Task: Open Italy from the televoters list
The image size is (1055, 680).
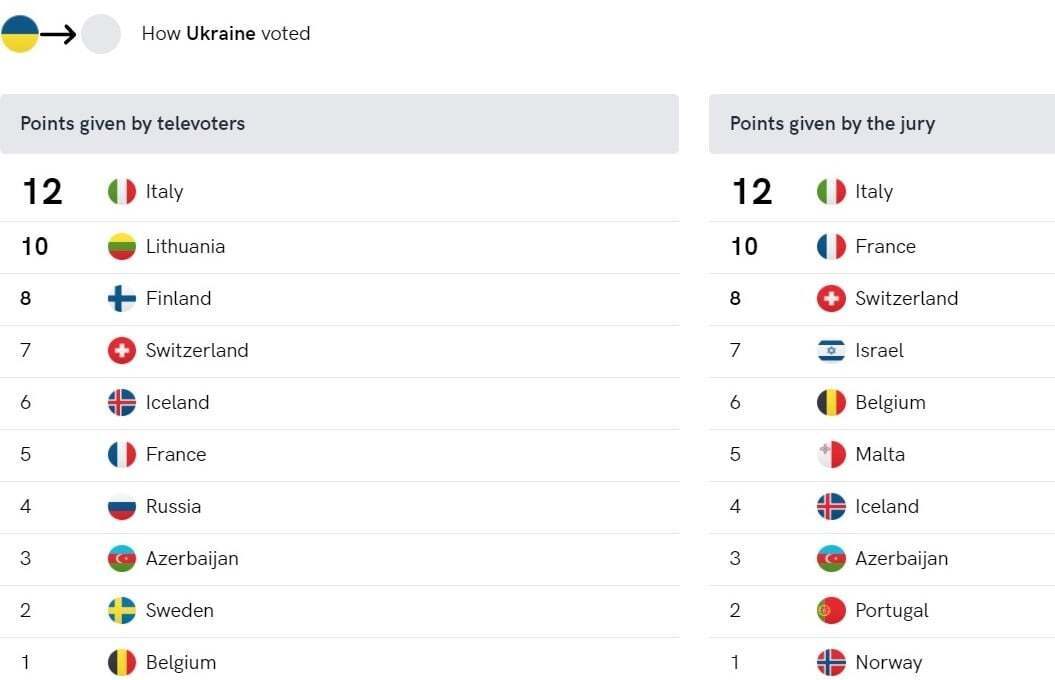Action: pyautogui.click(x=164, y=191)
